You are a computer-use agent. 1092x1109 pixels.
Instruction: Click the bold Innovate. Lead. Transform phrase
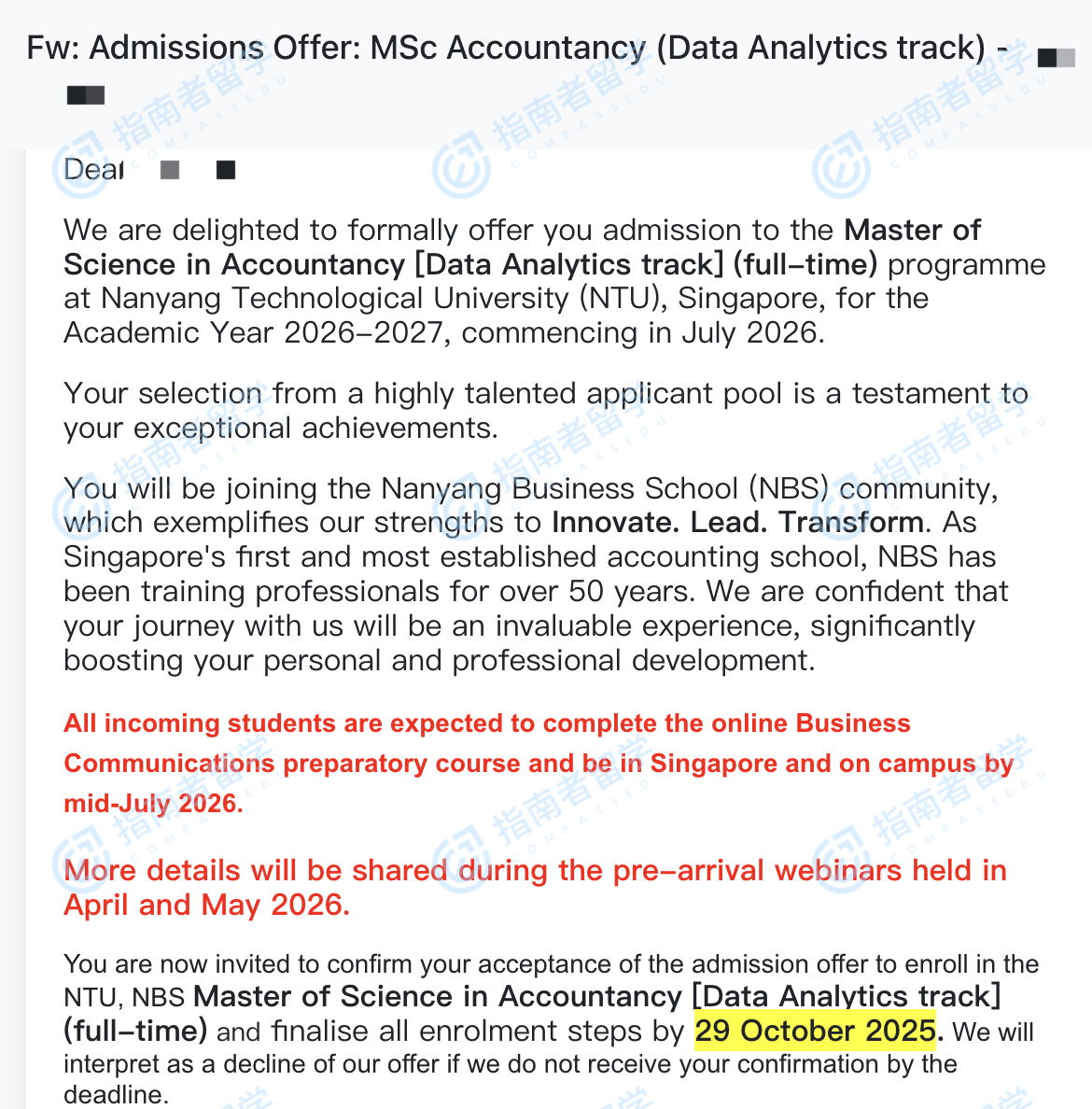737,523
